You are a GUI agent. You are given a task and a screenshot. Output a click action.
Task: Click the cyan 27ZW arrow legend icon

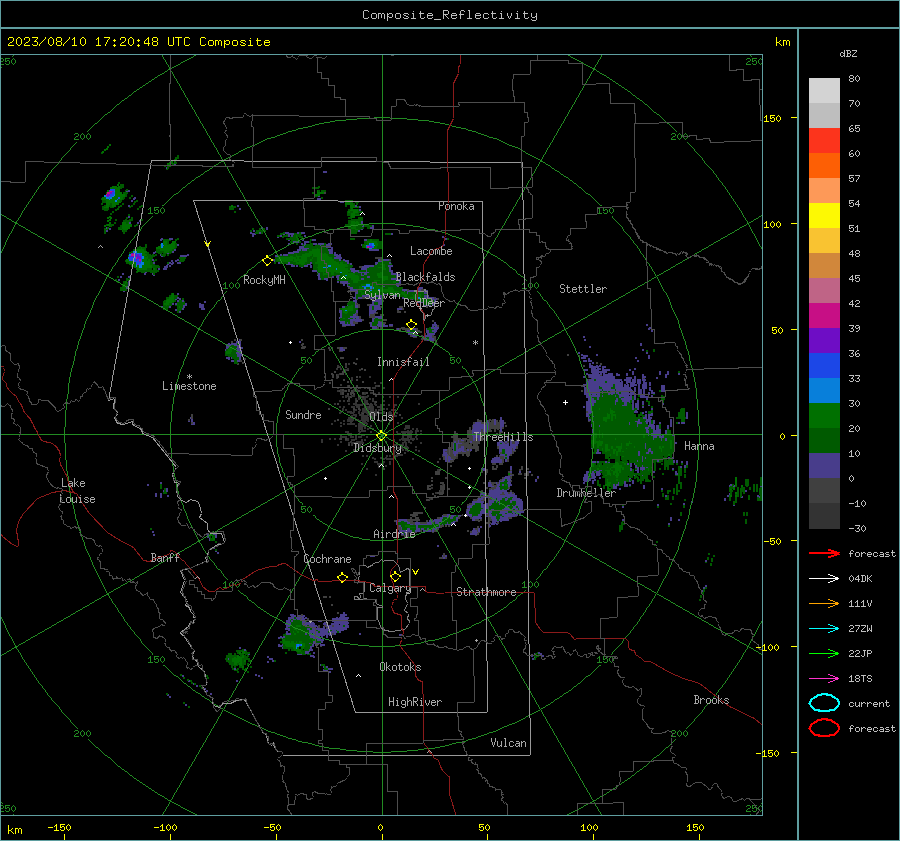coord(824,629)
